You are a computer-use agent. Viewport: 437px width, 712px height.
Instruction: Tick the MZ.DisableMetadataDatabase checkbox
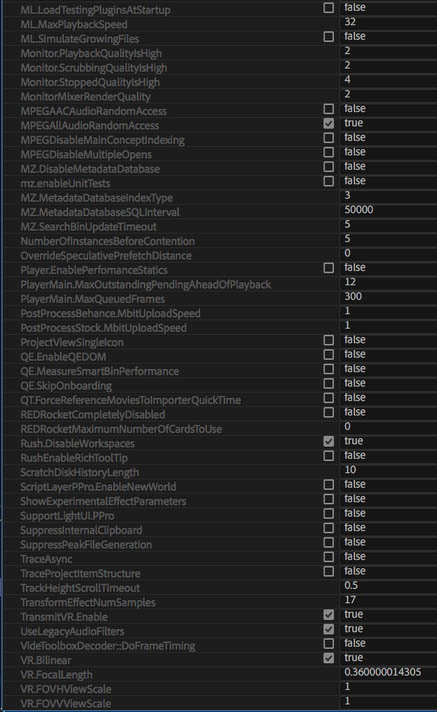tap(328, 167)
